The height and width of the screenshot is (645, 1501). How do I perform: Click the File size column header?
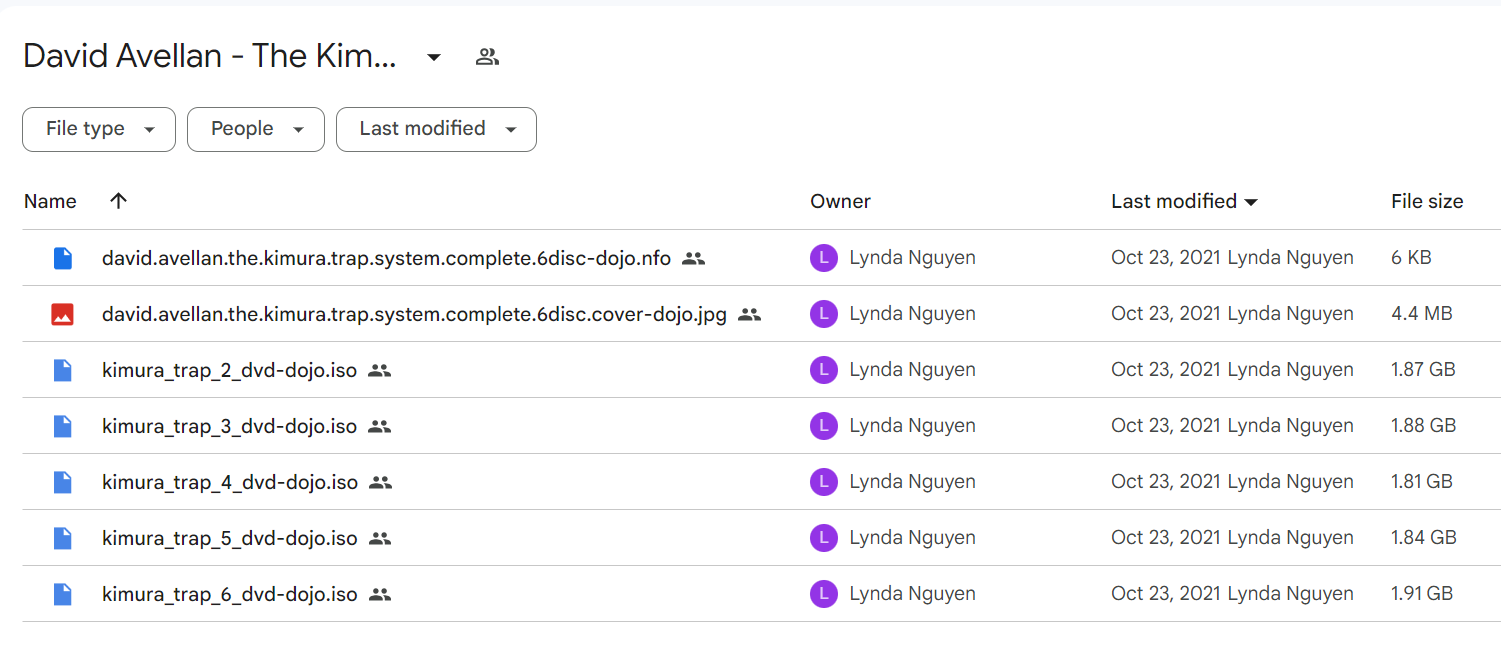pyautogui.click(x=1427, y=201)
